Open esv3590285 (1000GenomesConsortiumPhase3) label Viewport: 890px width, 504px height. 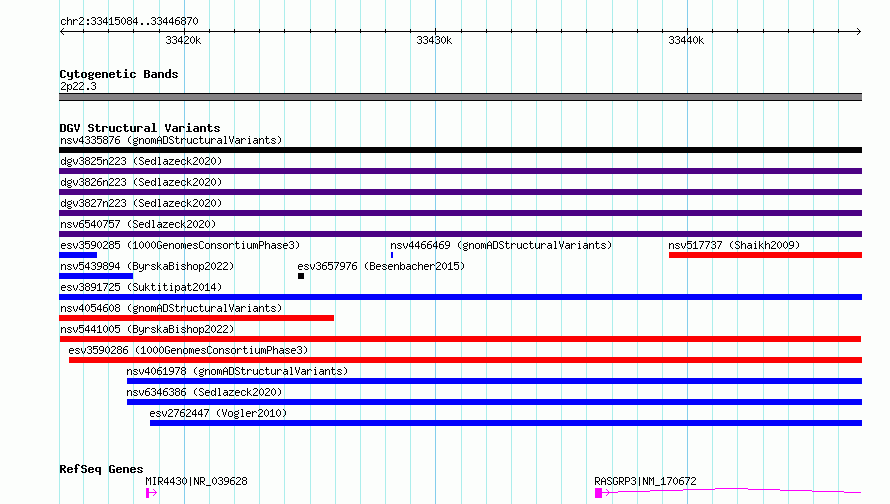[x=180, y=245]
